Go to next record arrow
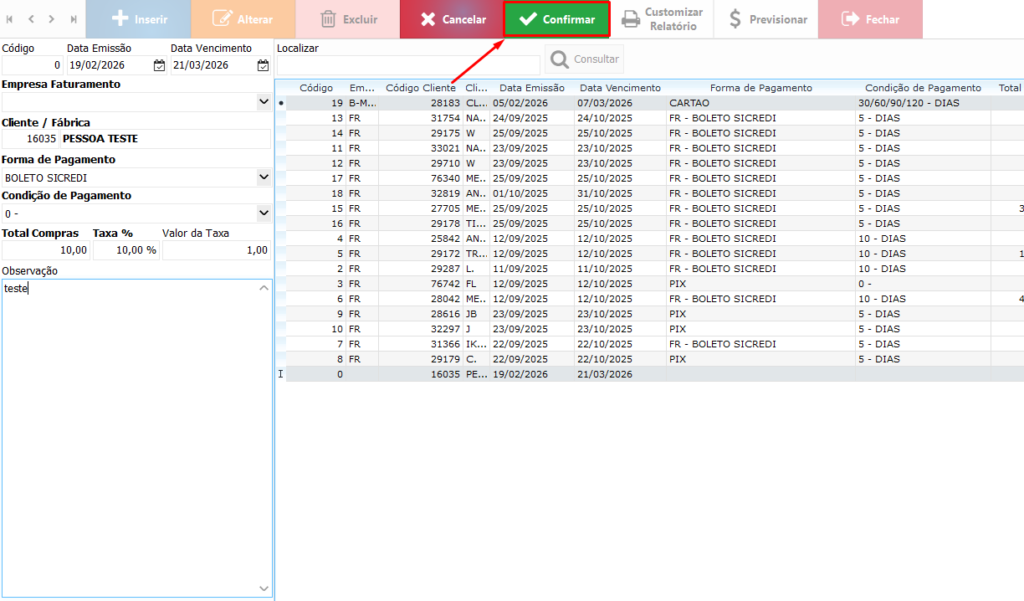This screenshot has height=601, width=1024. coord(52,19)
